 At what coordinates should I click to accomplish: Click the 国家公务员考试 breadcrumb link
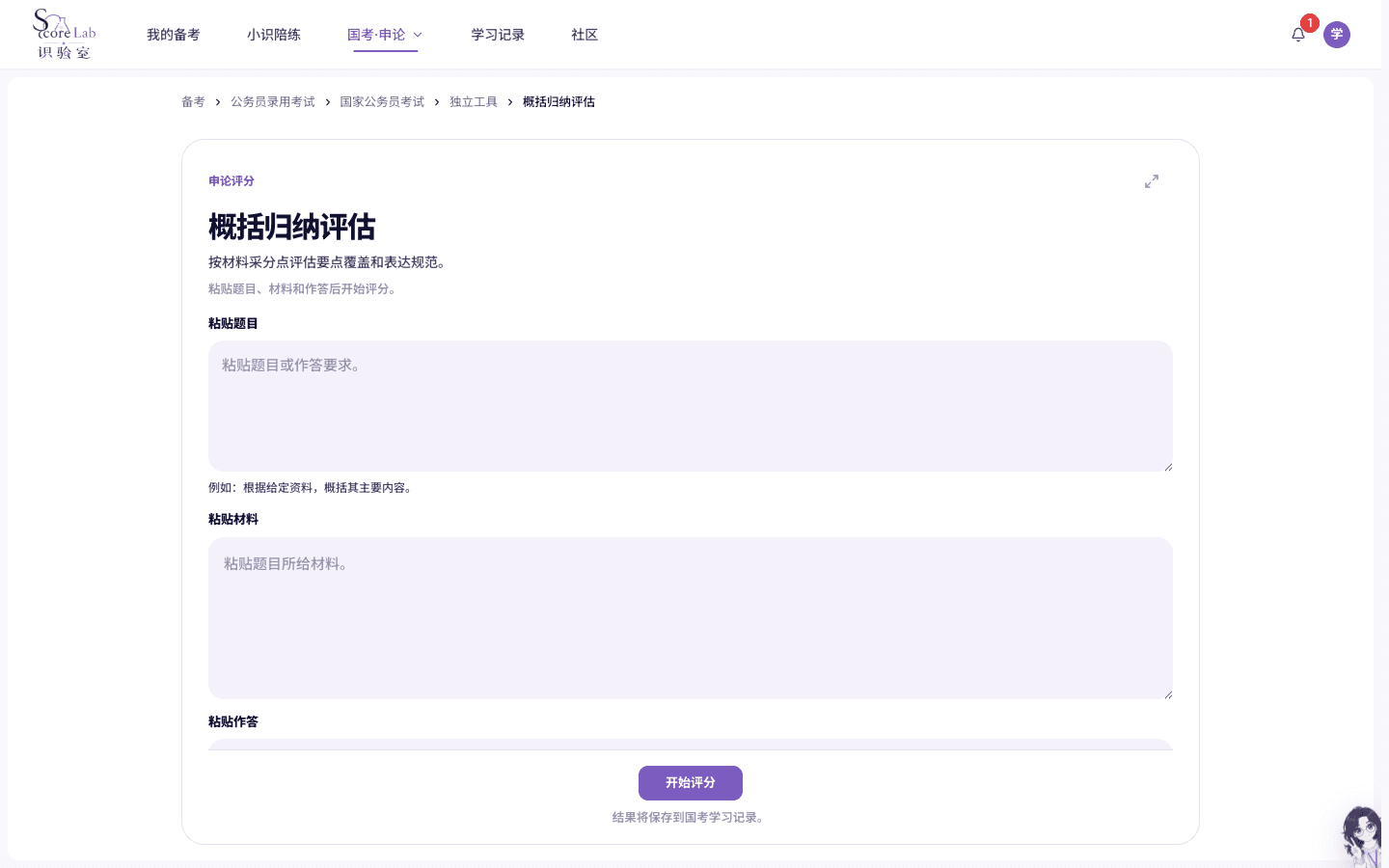coord(382,102)
